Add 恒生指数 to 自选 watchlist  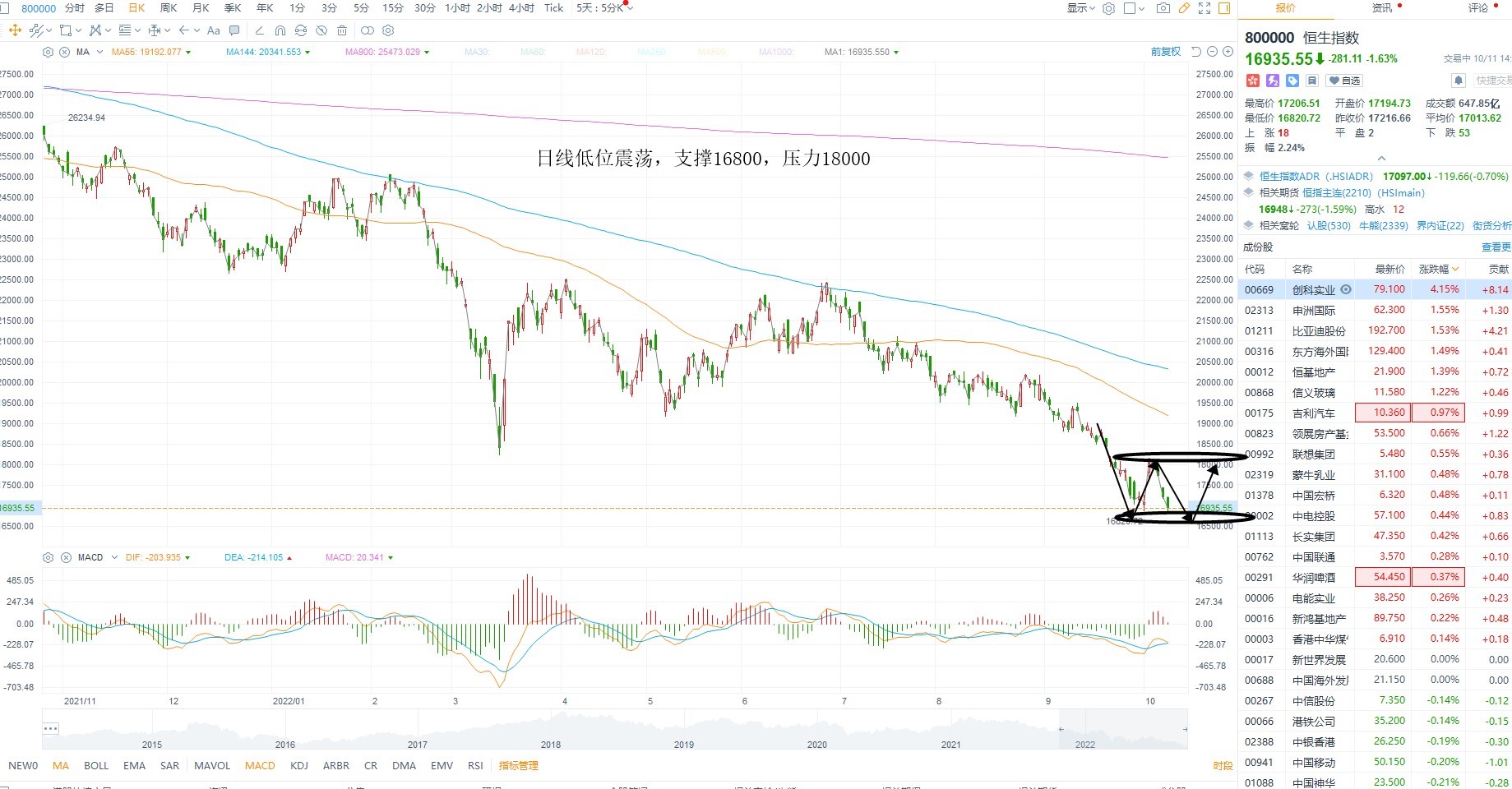pos(1344,81)
